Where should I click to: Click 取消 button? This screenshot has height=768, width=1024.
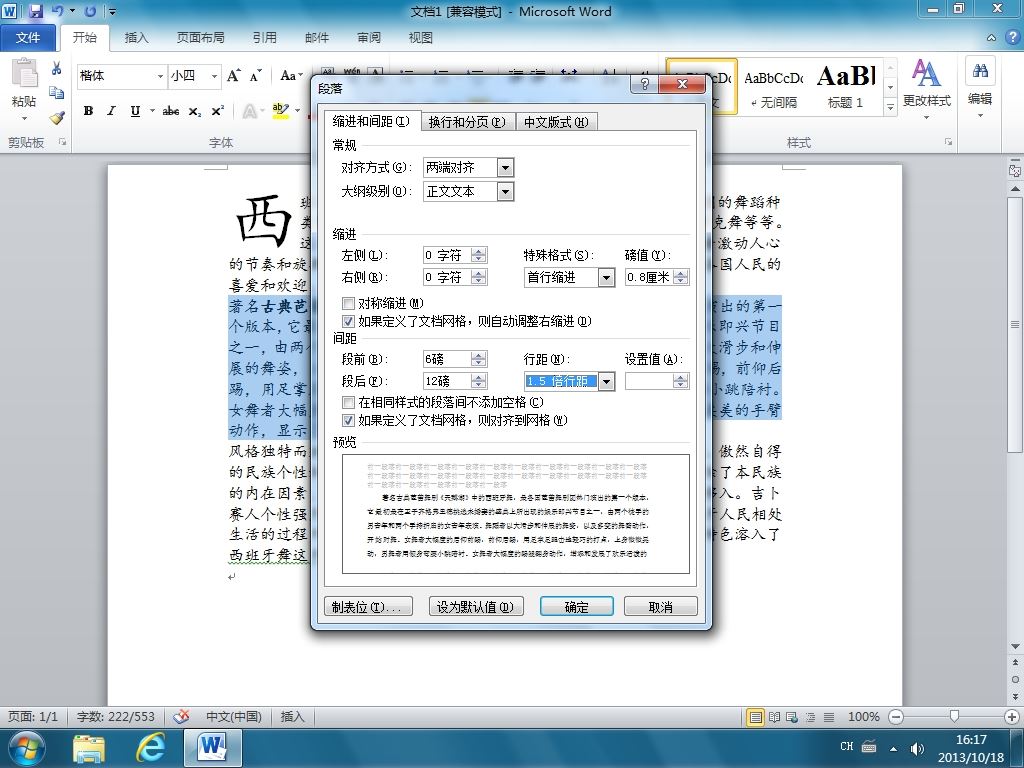(660, 607)
